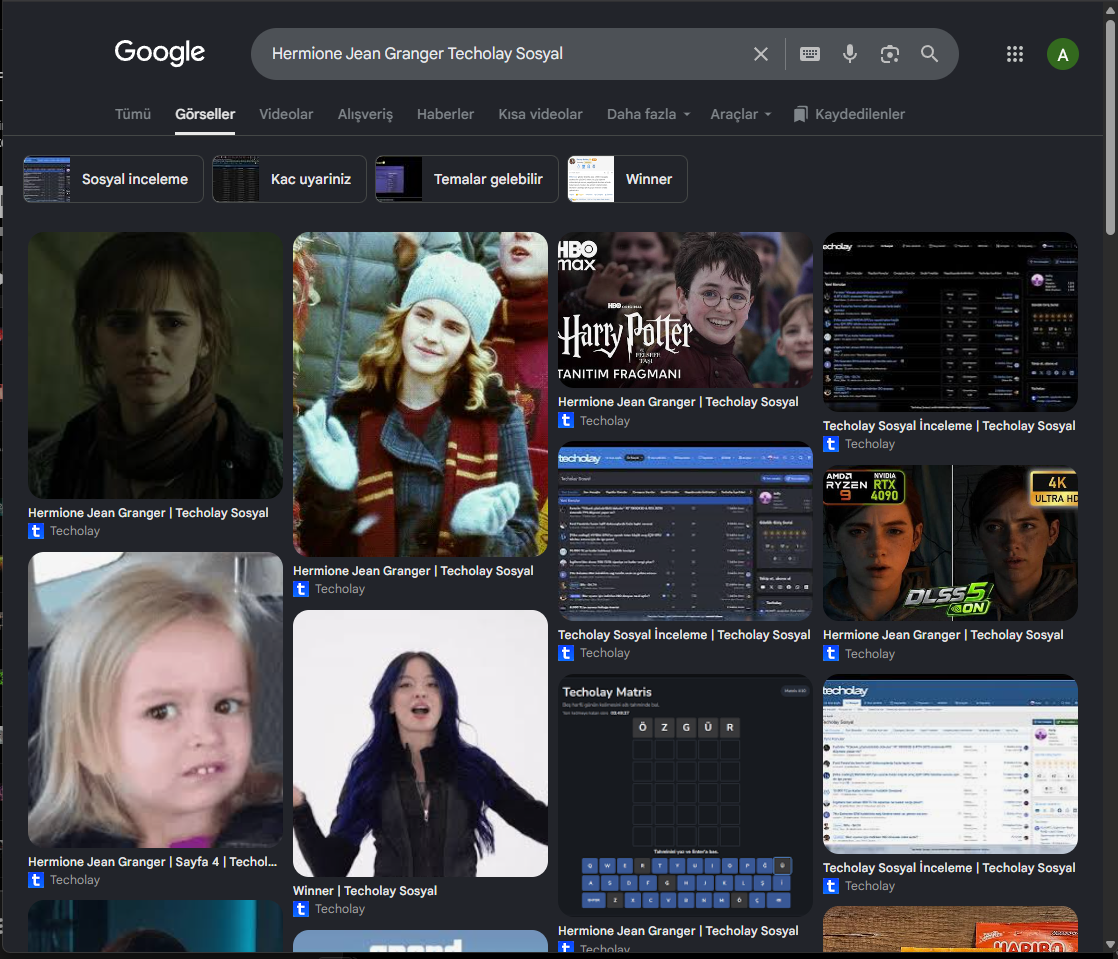Select the Görseller tab

(x=205, y=114)
